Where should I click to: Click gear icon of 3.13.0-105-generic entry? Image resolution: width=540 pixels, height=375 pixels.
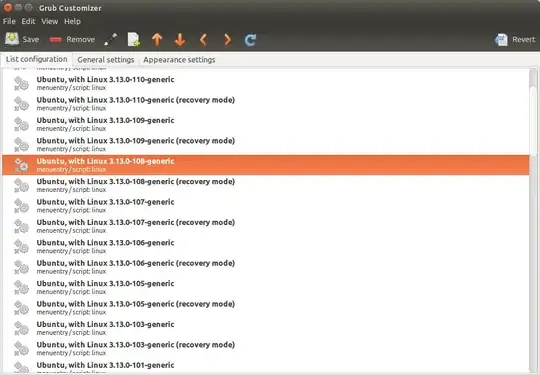tap(21, 287)
